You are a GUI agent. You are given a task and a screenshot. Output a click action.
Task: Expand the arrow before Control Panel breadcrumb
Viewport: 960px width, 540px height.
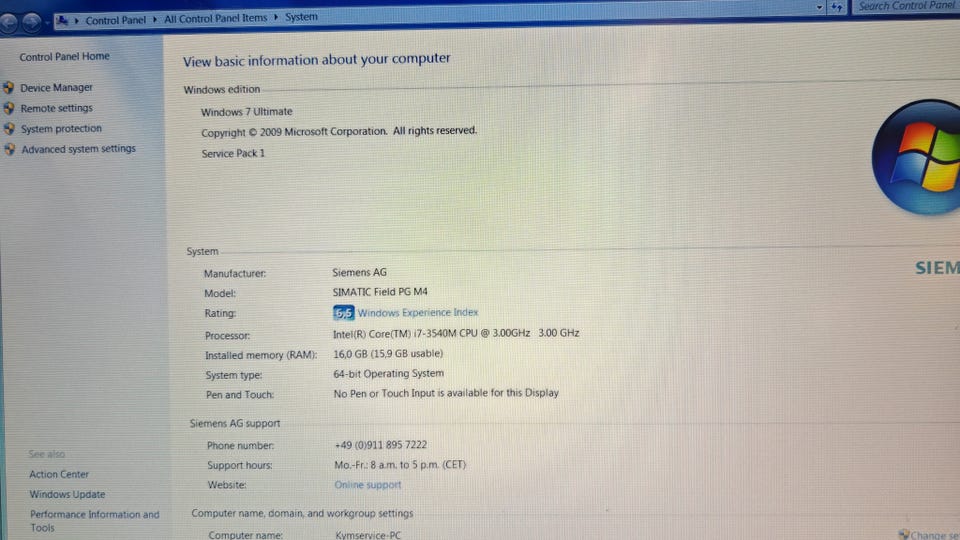(x=77, y=21)
